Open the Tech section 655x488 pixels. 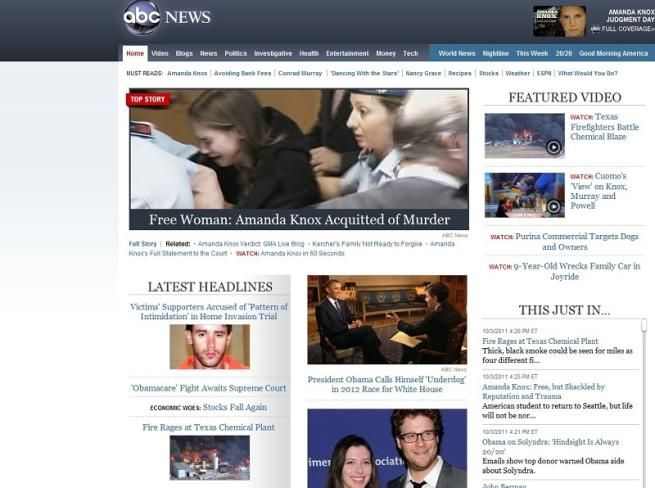pos(411,53)
